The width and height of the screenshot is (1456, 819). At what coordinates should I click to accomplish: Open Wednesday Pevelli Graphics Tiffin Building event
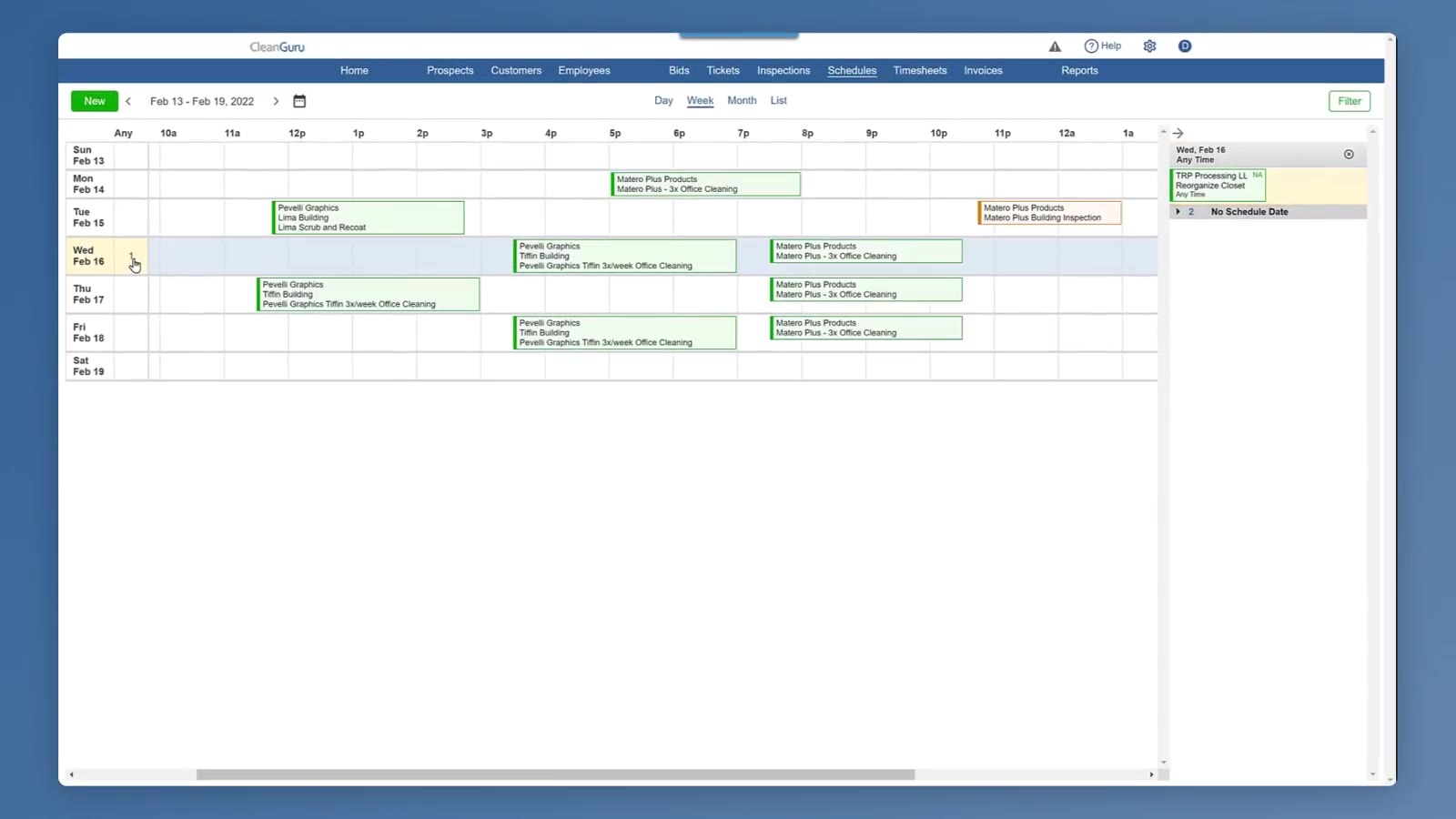624,256
